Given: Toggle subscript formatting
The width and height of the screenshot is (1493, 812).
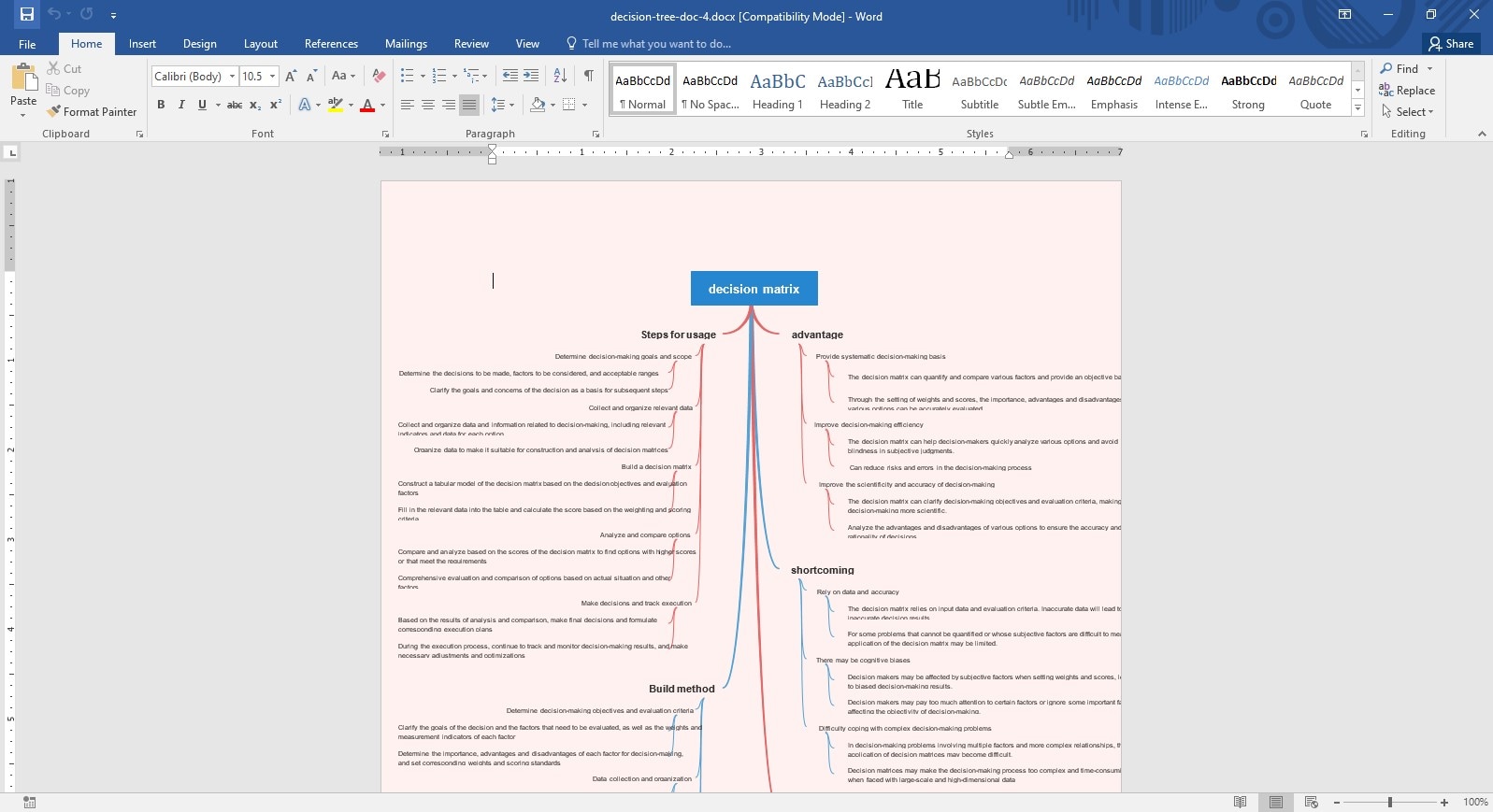Looking at the screenshot, I should [x=255, y=105].
